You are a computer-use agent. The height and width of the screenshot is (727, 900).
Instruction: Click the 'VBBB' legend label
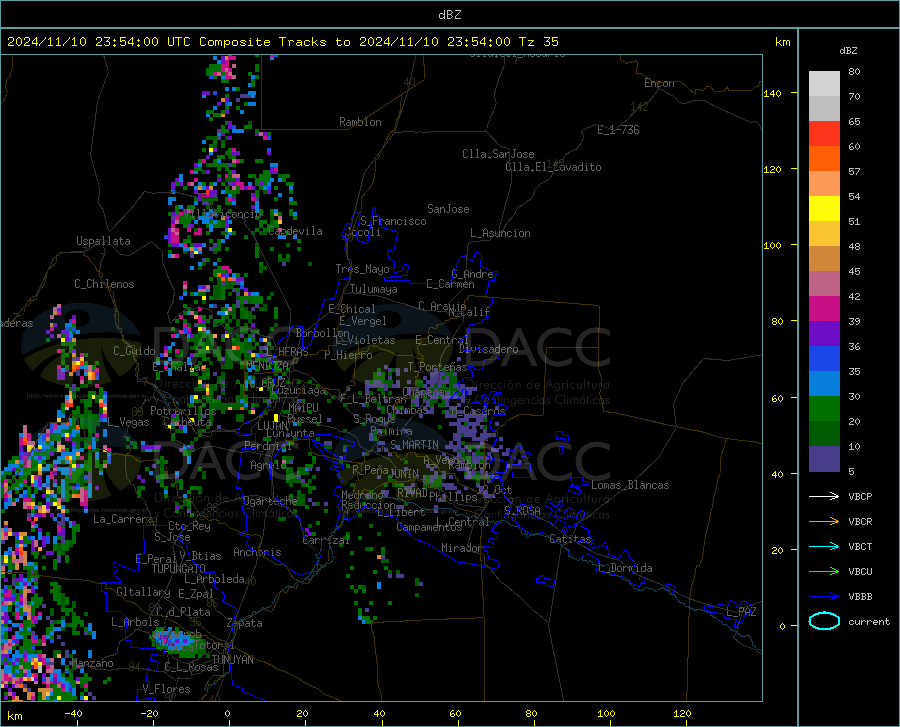860,597
